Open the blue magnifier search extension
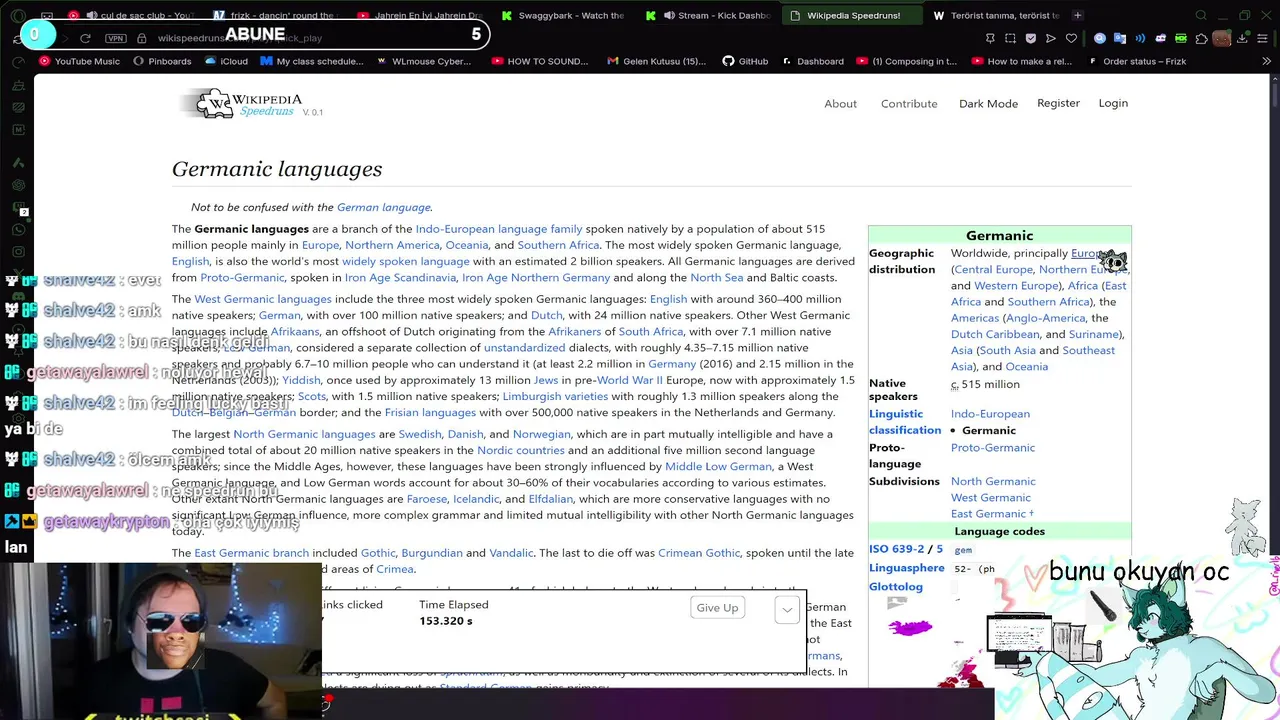 1100,38
